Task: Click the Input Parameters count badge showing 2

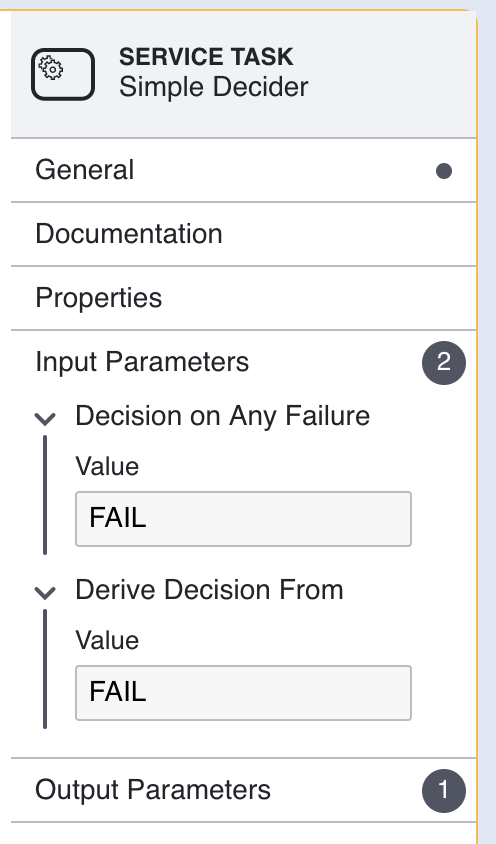Action: pos(444,362)
